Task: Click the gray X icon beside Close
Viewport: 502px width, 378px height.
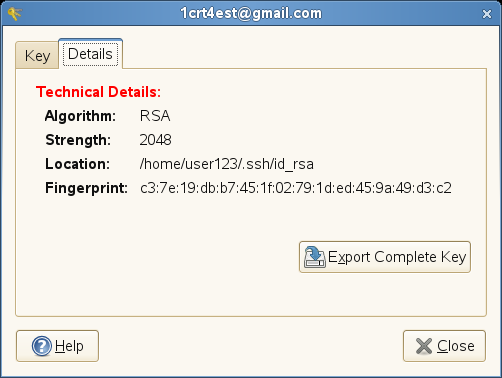Action: coord(424,346)
